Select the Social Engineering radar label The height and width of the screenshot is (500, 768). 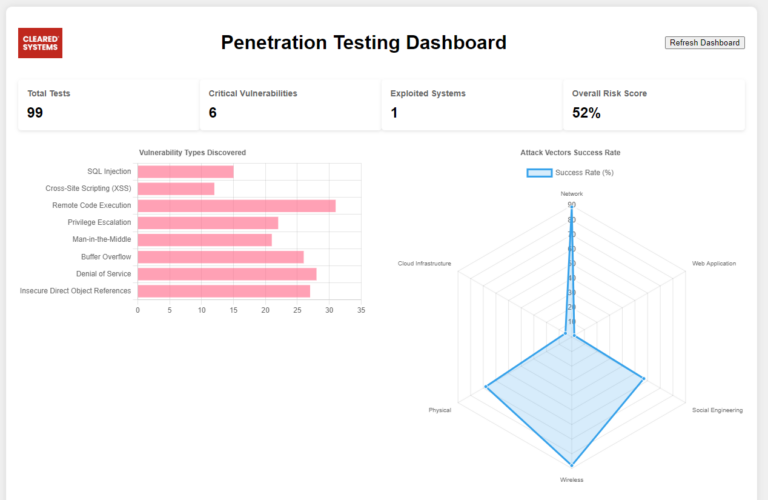717,410
